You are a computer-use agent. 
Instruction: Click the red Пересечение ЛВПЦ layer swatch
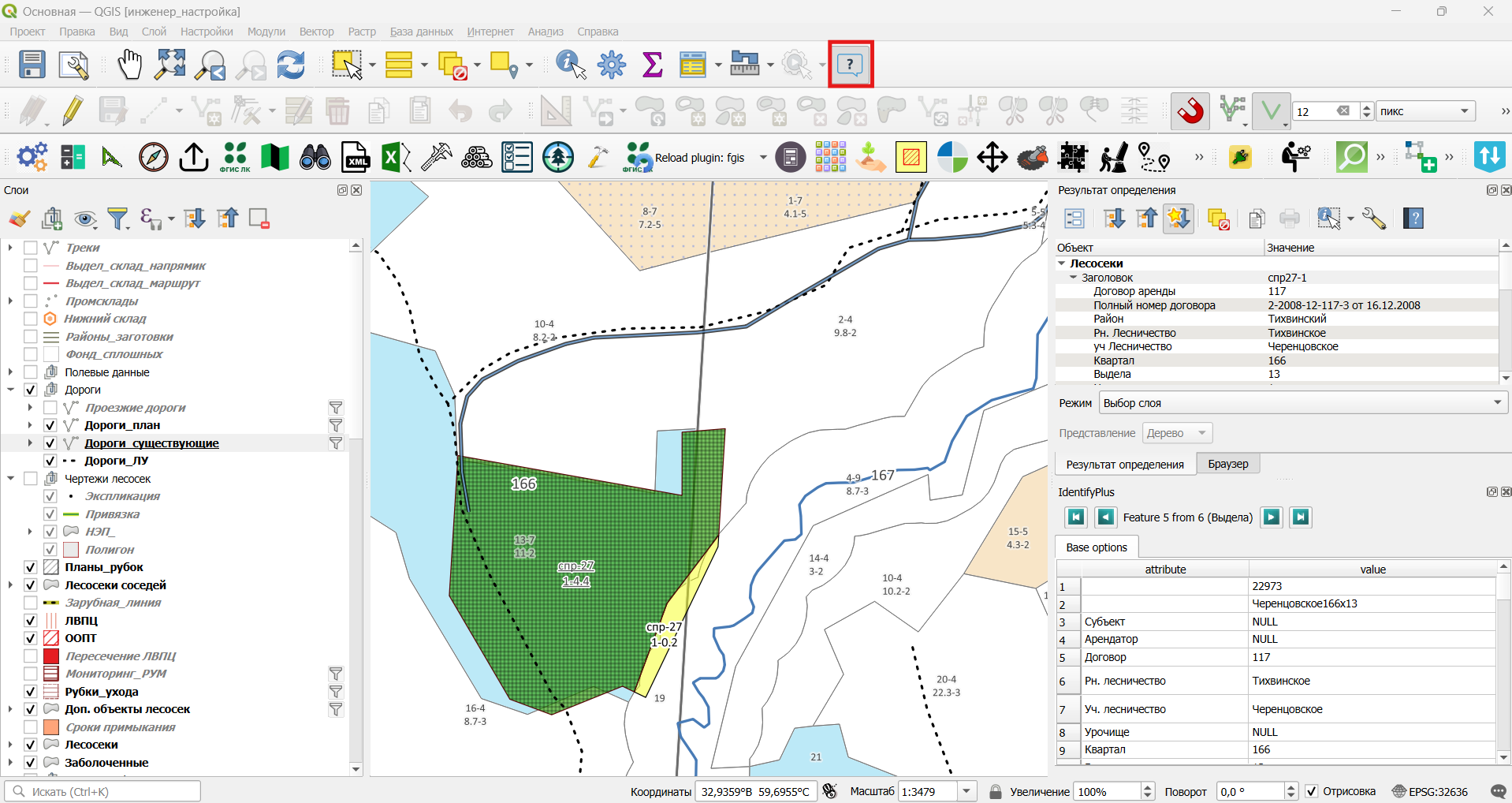click(x=51, y=656)
